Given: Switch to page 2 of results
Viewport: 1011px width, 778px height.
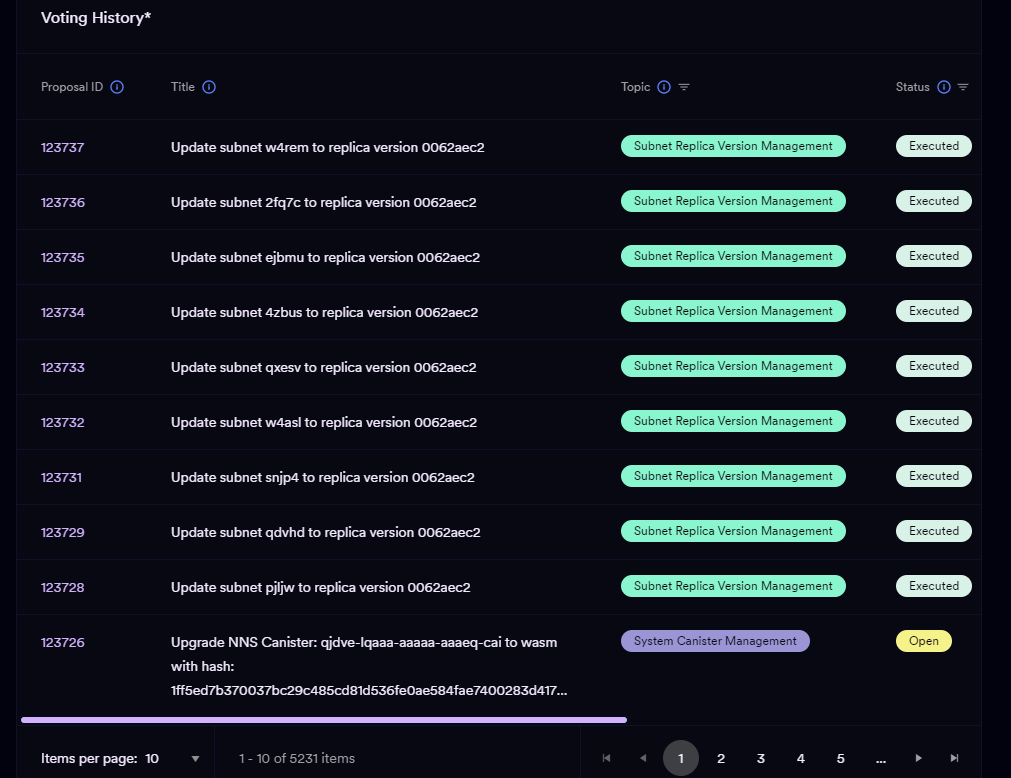Looking at the screenshot, I should [721, 759].
